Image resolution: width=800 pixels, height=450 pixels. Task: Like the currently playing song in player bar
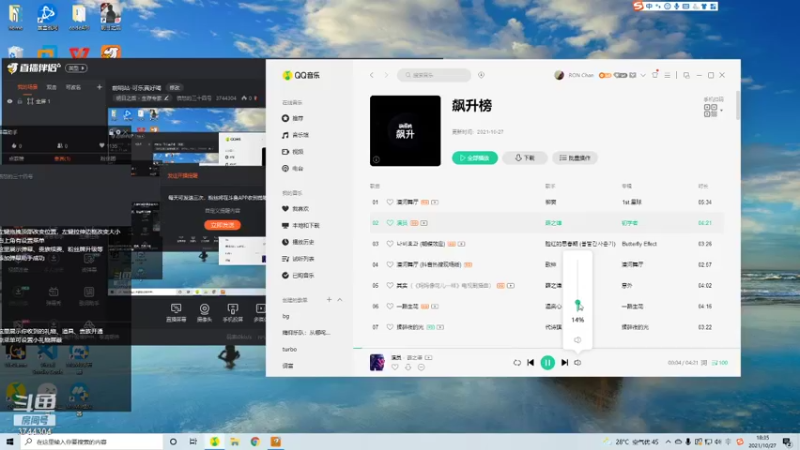[395, 367]
